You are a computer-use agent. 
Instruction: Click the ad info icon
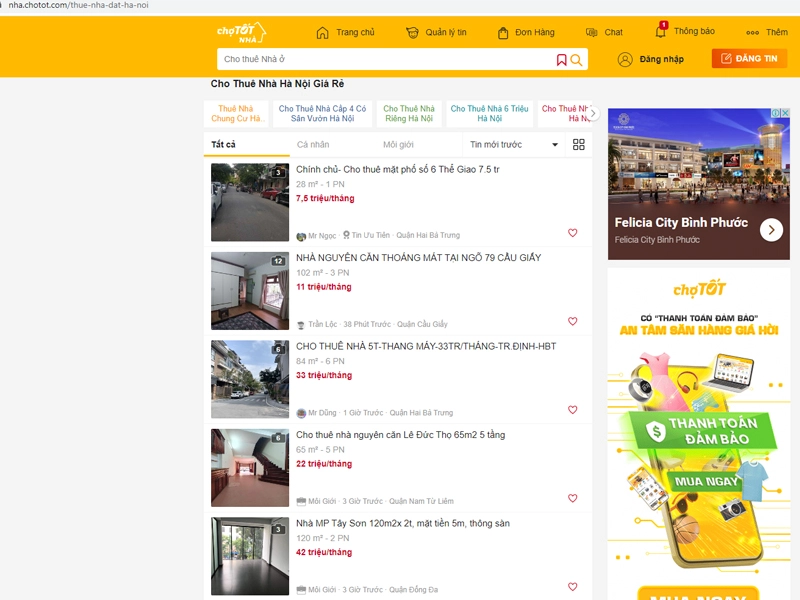[776, 113]
